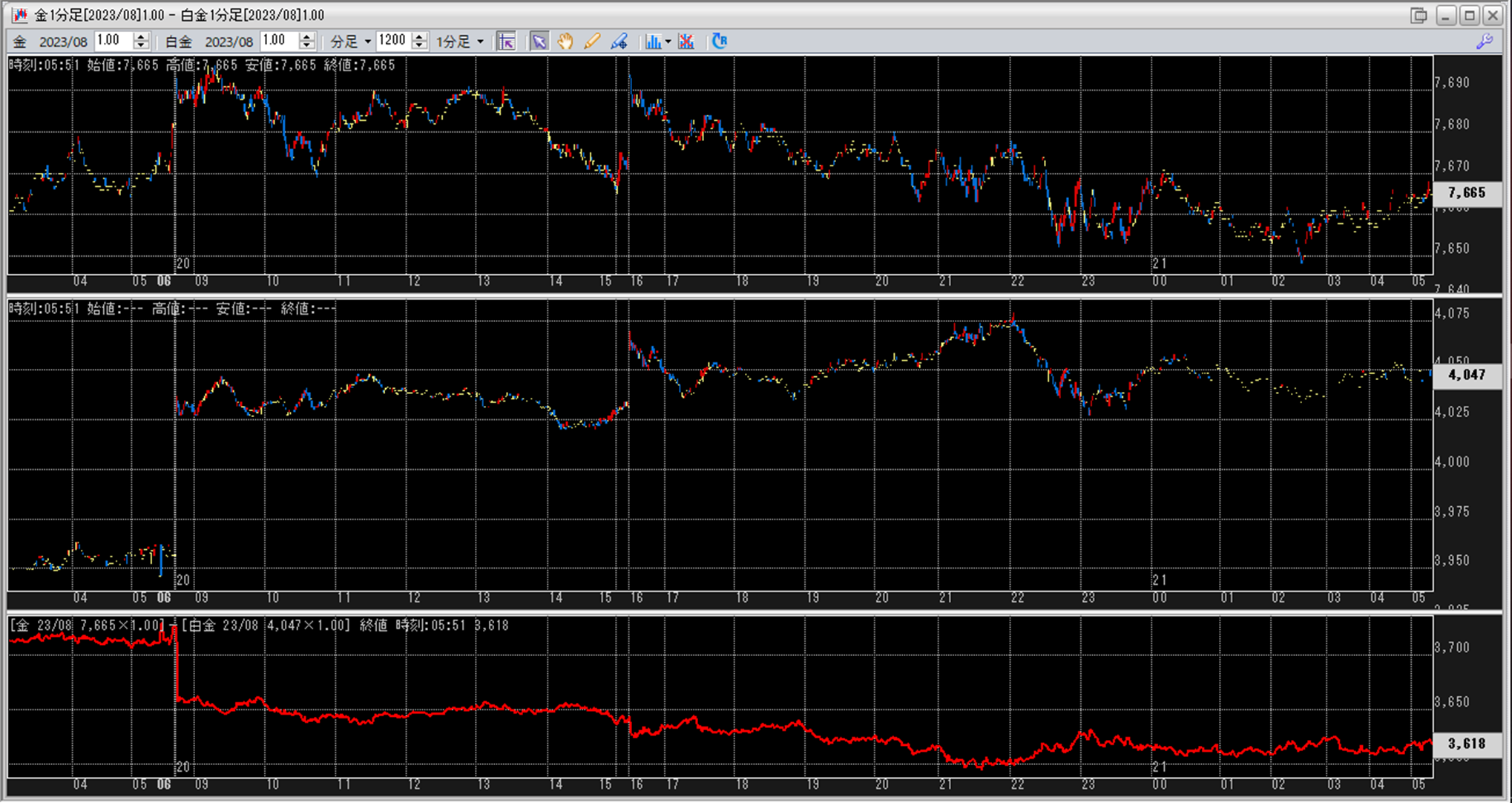Open the wrench settings icon
Screen dimensions: 1512x803
click(x=1485, y=42)
